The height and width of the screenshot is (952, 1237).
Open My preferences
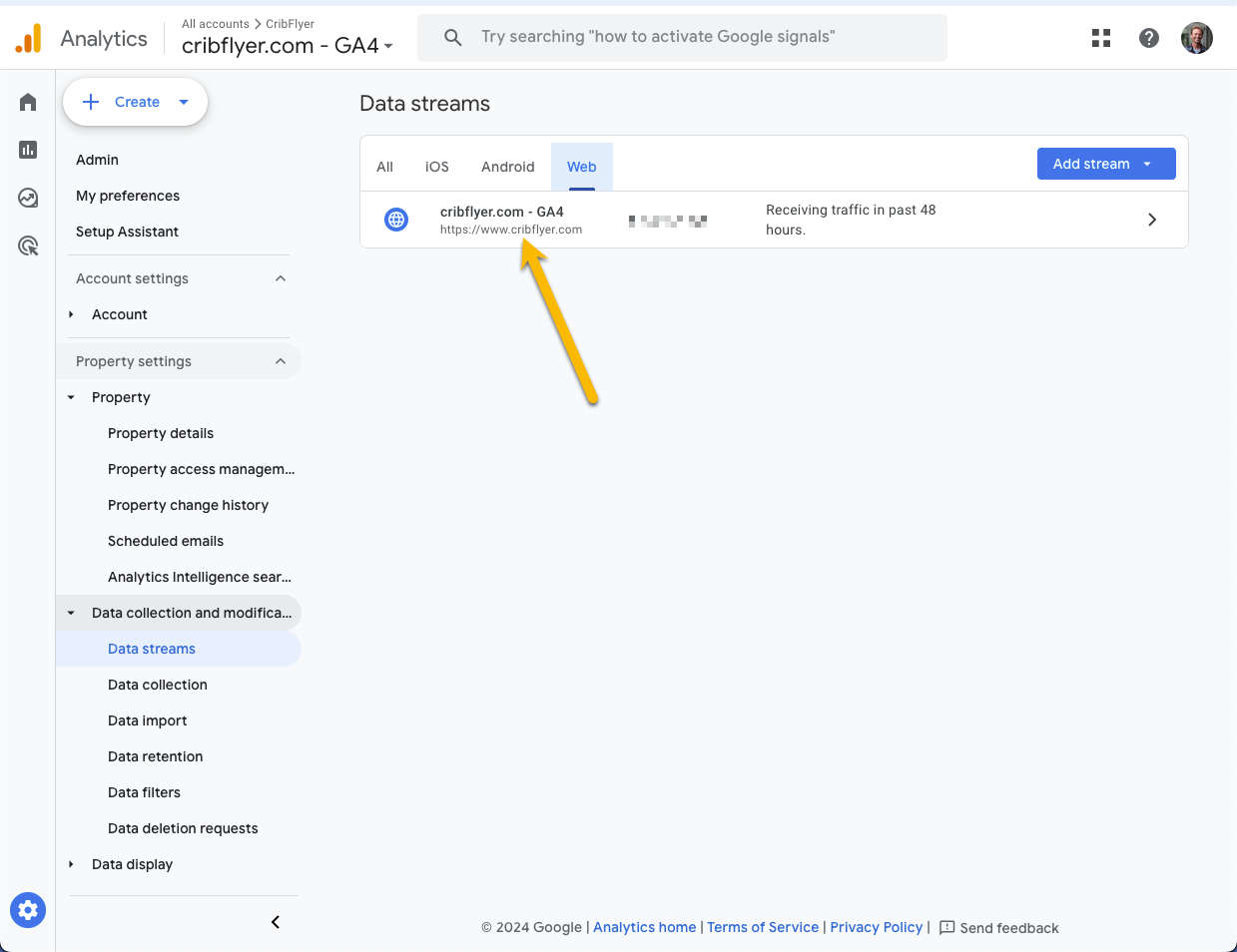pyautogui.click(x=128, y=196)
